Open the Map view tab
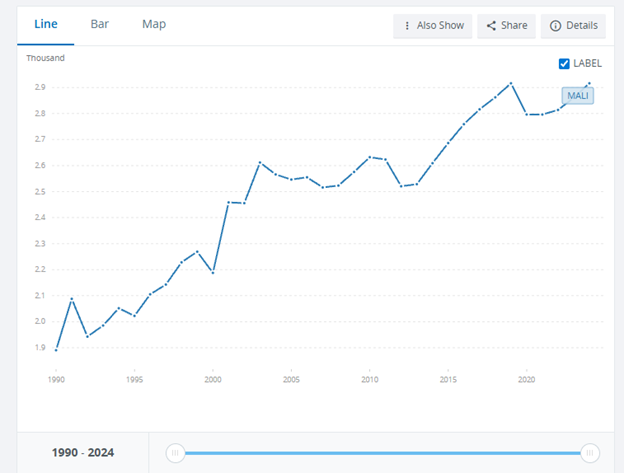This screenshot has height=473, width=624. [154, 24]
